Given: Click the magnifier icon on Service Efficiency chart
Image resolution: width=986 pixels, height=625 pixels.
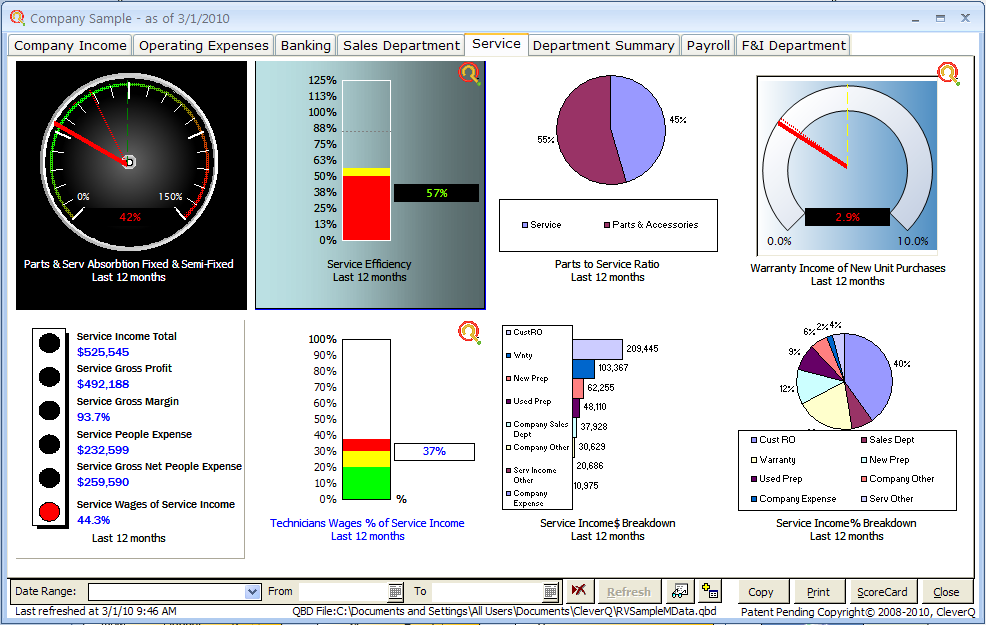Looking at the screenshot, I should point(468,74).
